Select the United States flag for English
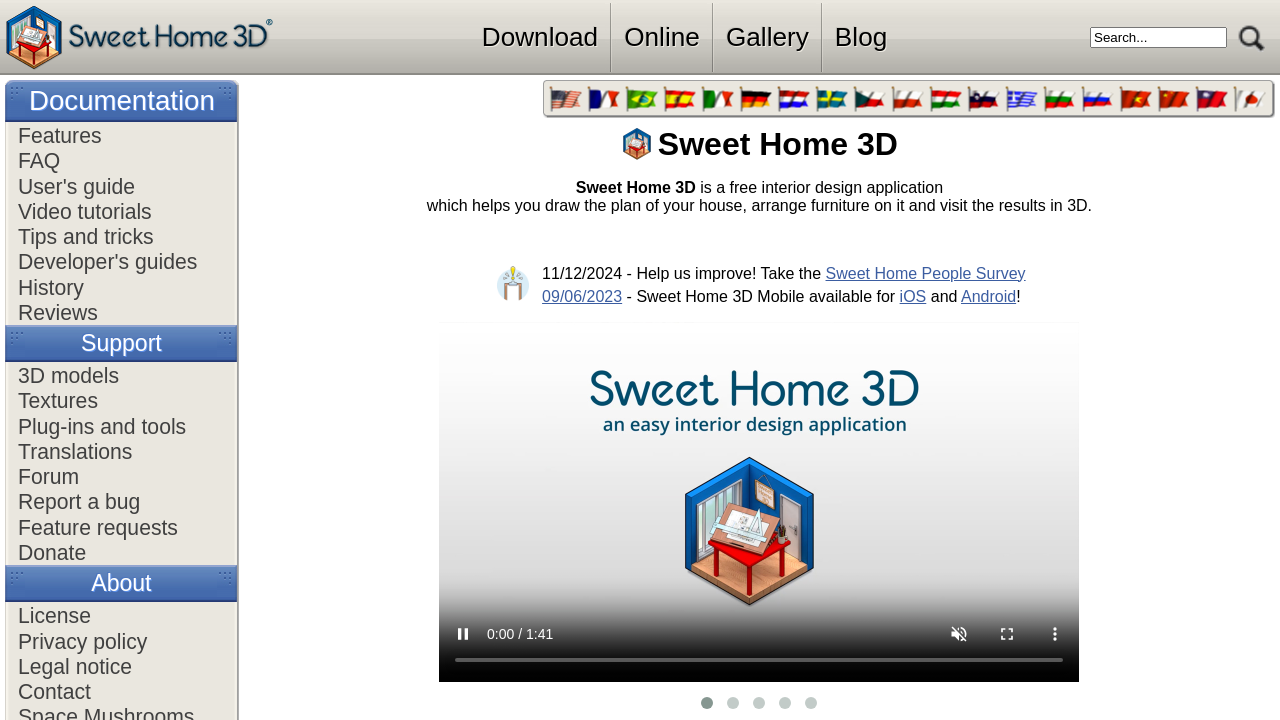The width and height of the screenshot is (1280, 720). click(x=566, y=99)
